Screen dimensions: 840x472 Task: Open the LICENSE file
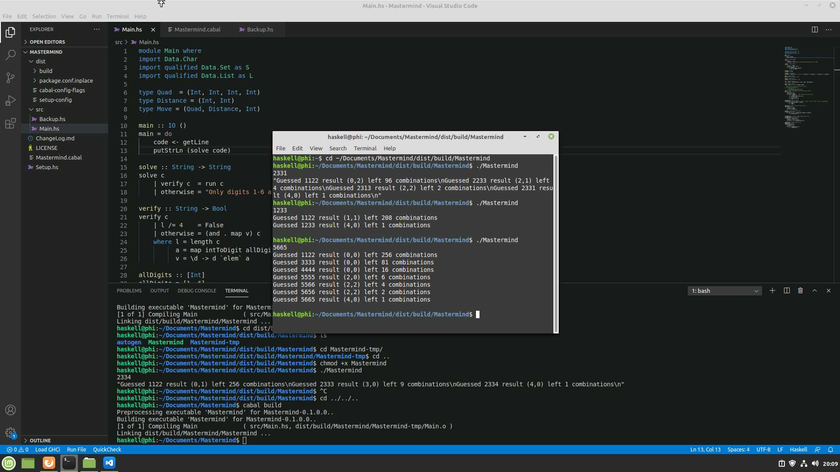pos(64,148)
